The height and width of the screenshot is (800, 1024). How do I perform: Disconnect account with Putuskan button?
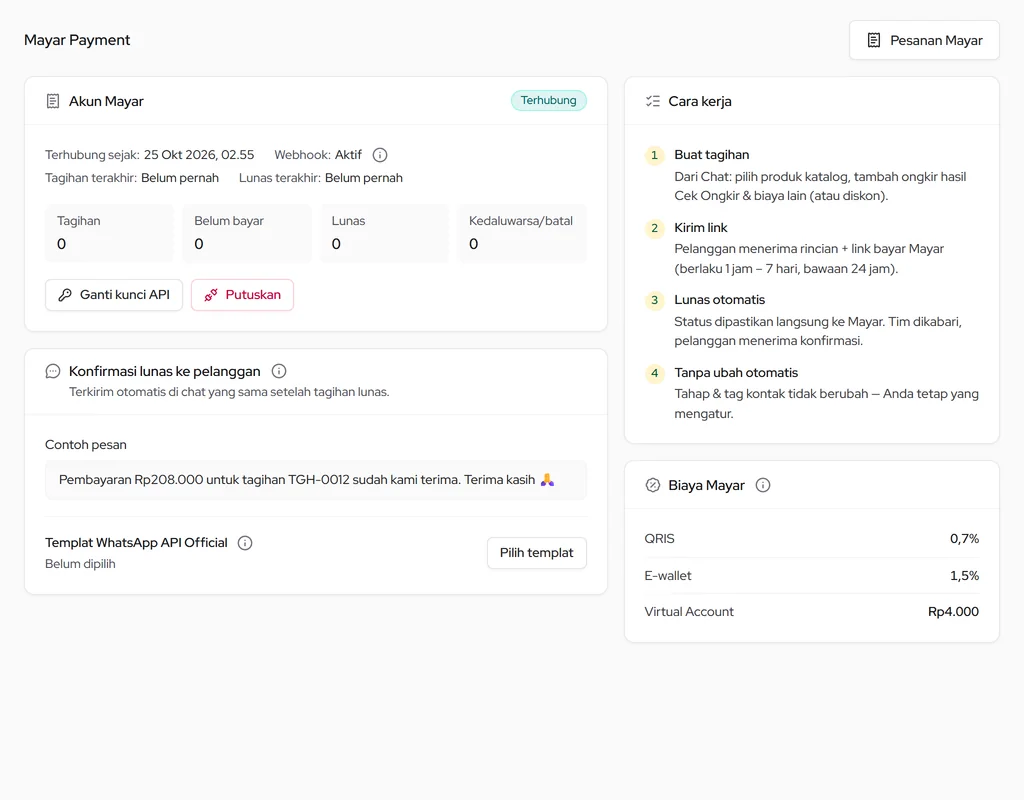tap(242, 295)
